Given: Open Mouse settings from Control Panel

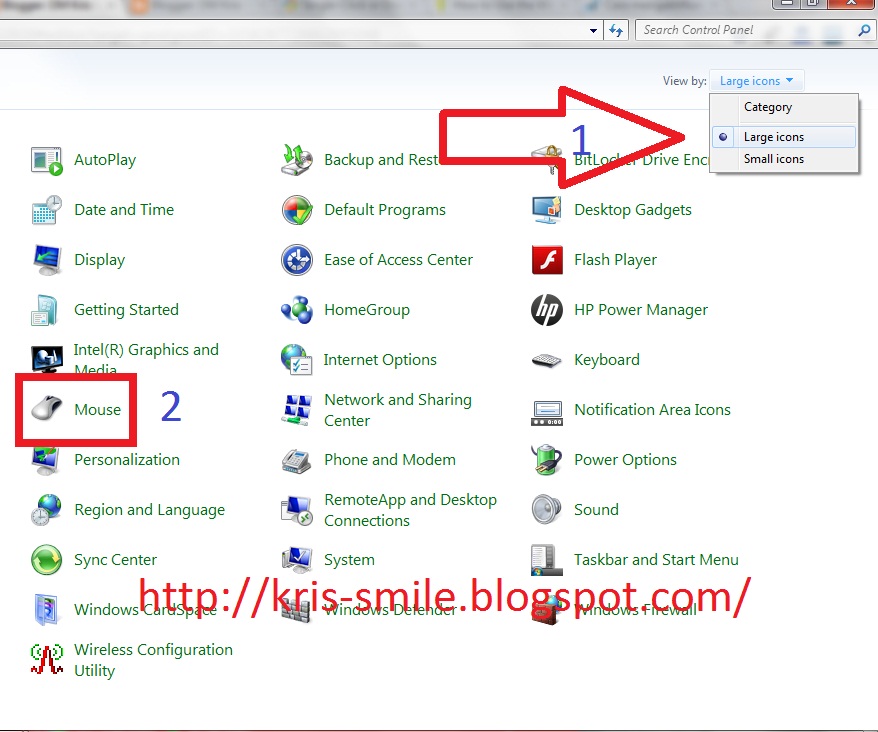Looking at the screenshot, I should 97,409.
